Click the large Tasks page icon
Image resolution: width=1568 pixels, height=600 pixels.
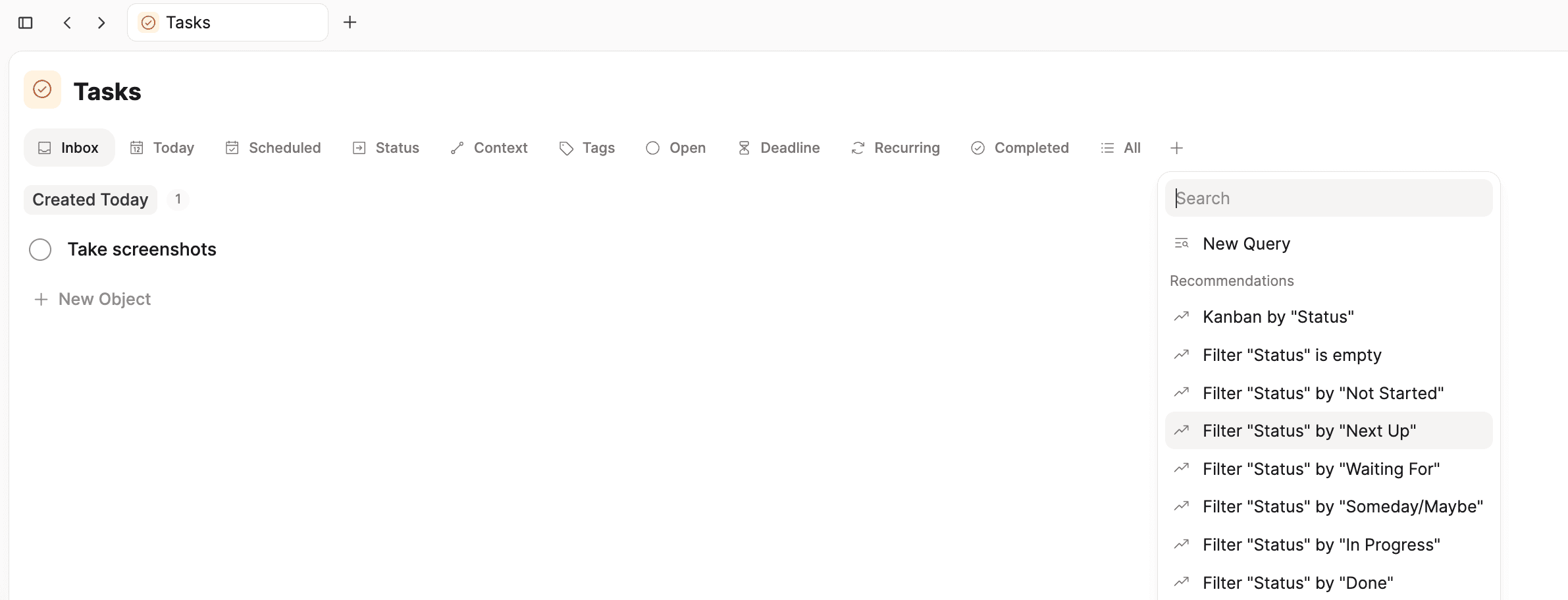(x=42, y=90)
